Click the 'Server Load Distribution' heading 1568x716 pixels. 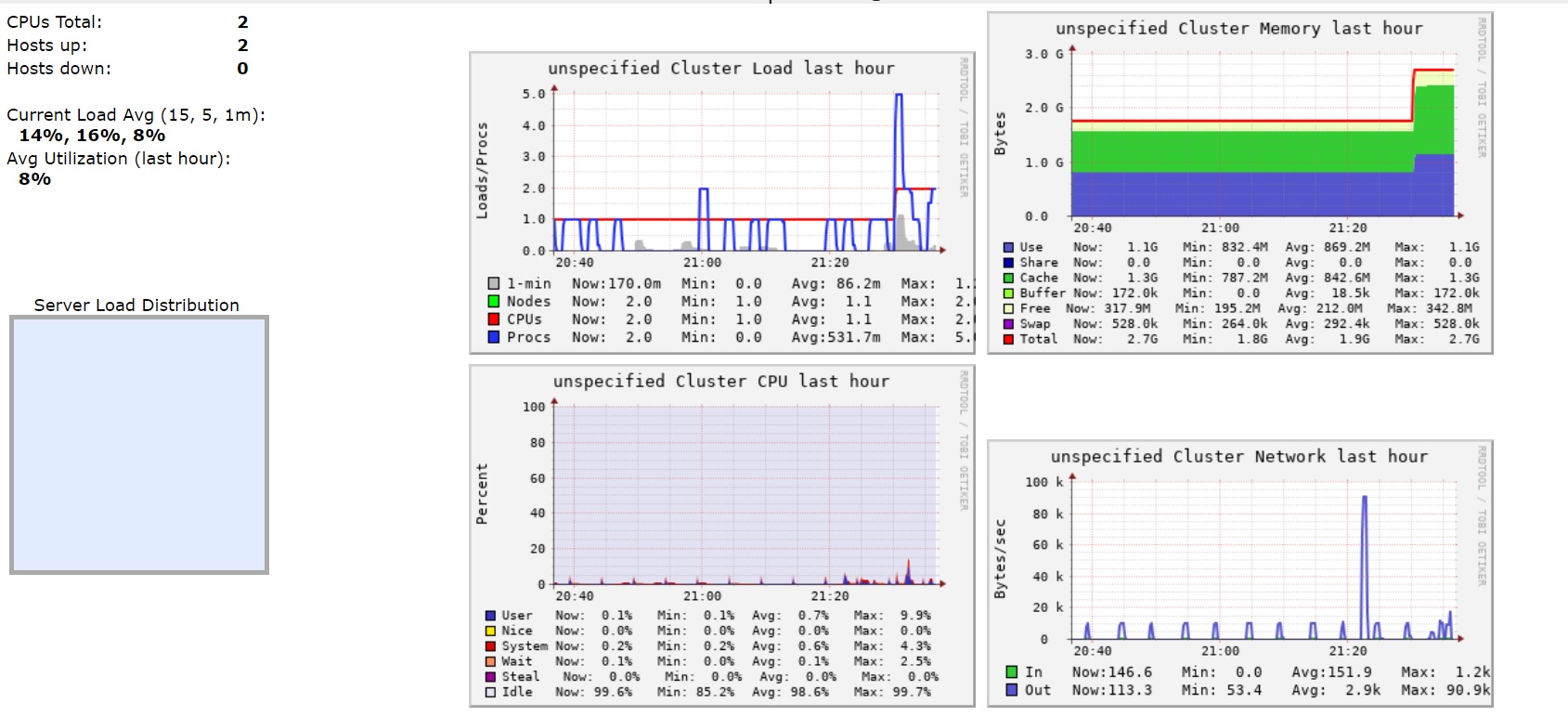[x=136, y=306]
